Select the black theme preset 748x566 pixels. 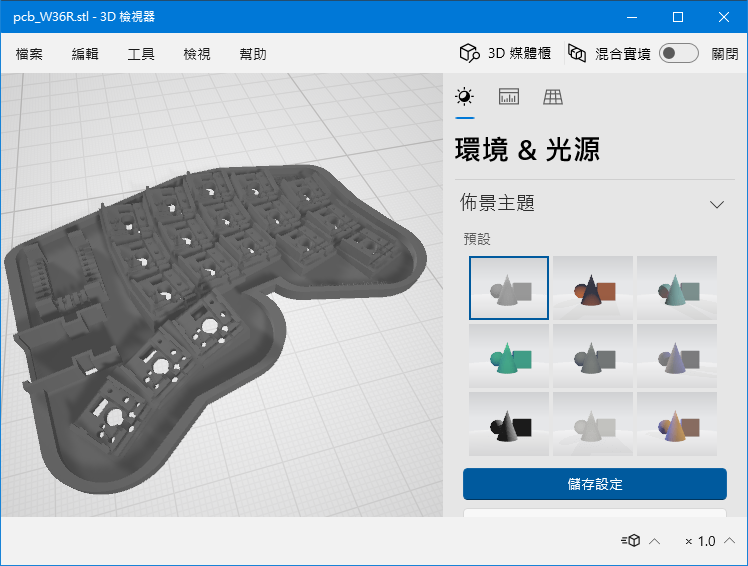click(509, 424)
